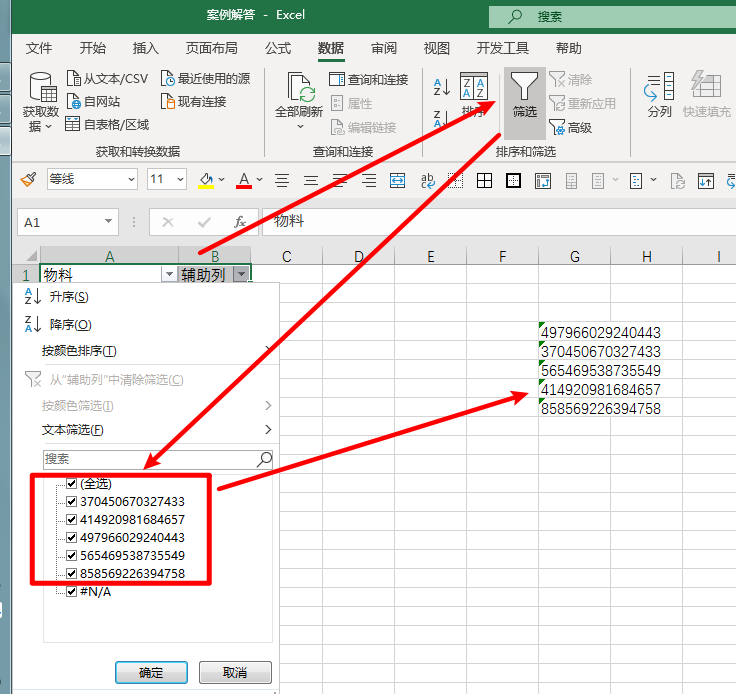Uncheck the 858569226394758 checkbox
736x694 pixels.
[71, 573]
